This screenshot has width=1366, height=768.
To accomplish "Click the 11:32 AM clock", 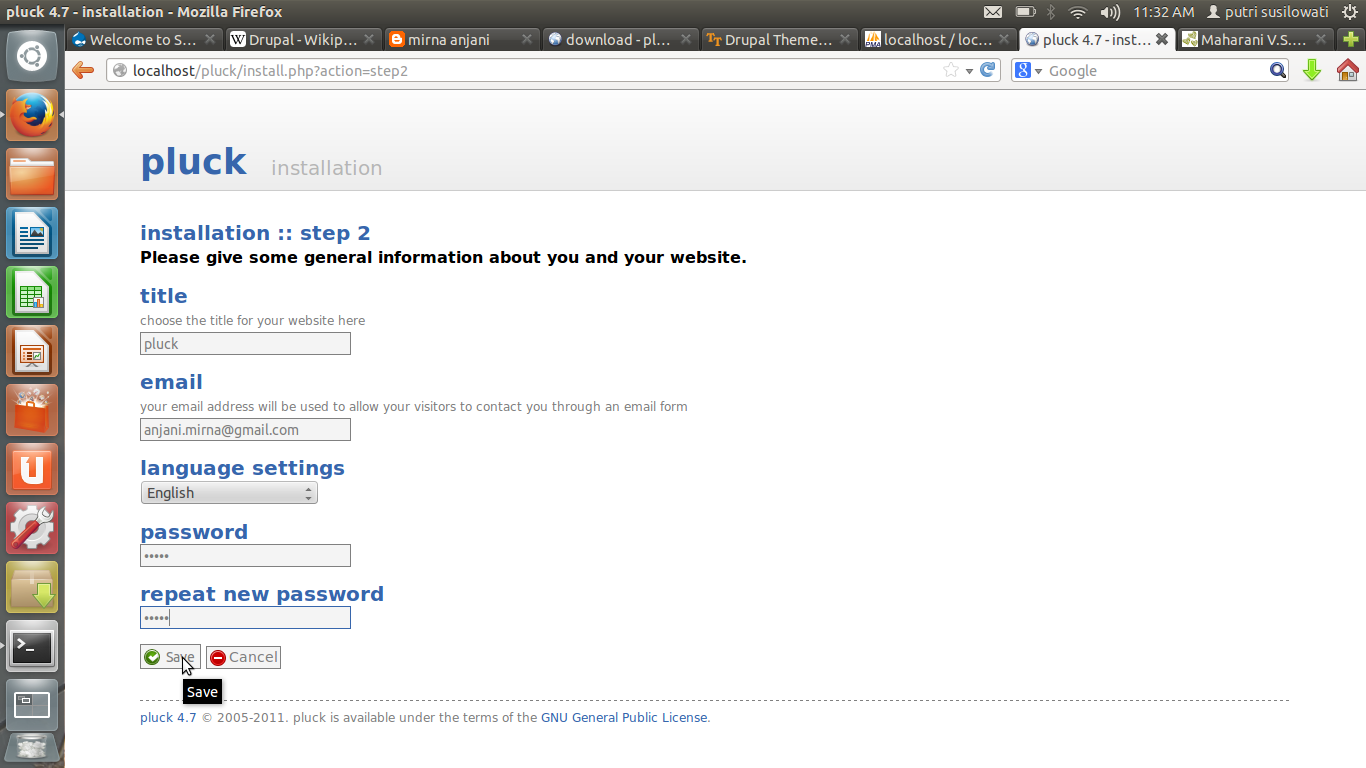I will coord(1163,12).
